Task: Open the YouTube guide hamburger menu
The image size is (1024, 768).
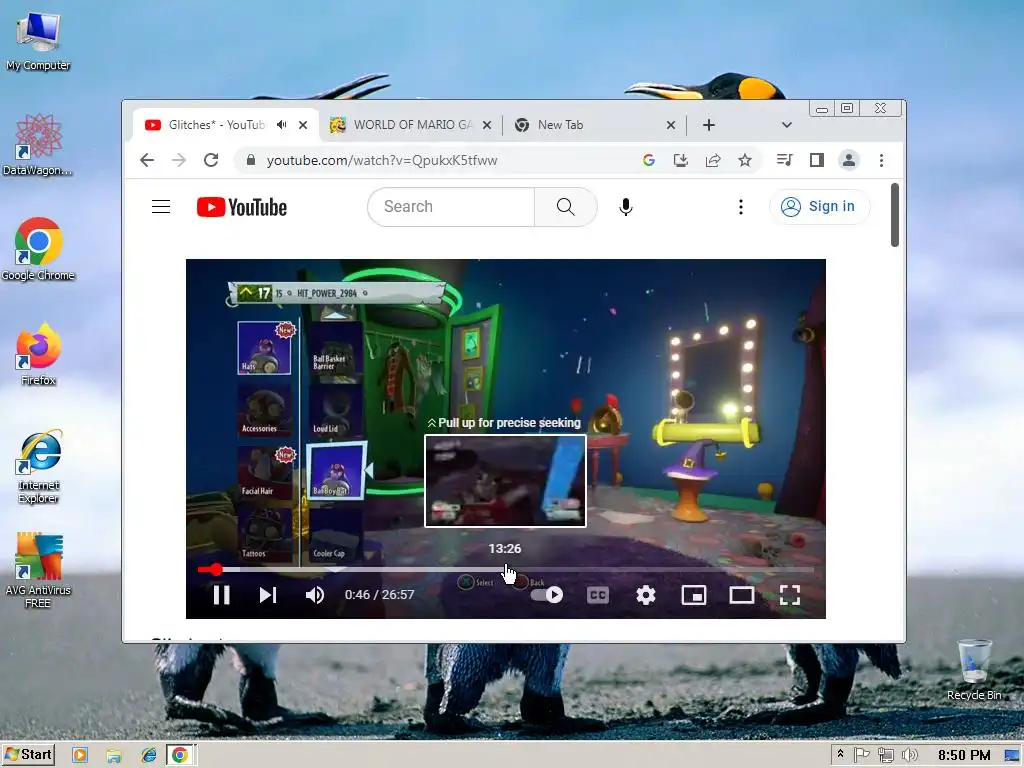Action: coord(161,207)
